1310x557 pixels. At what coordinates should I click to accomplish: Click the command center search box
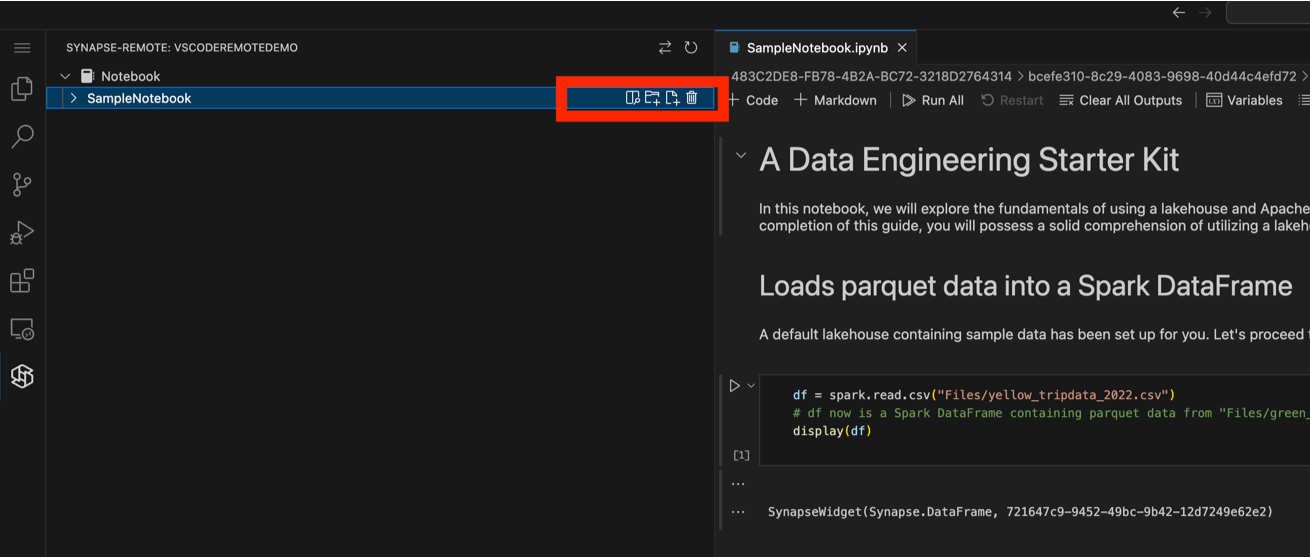(1268, 12)
